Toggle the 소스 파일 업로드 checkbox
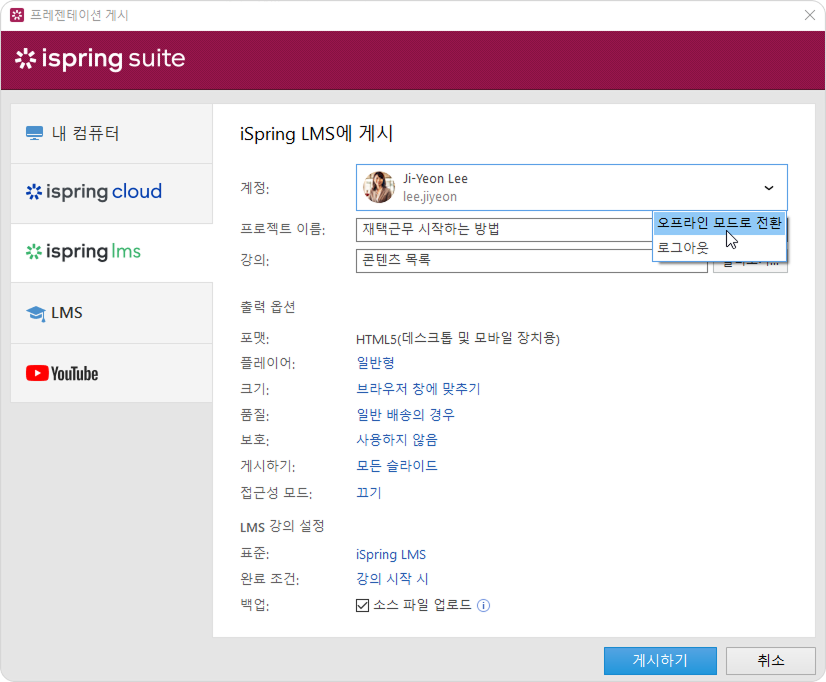Image resolution: width=826 pixels, height=682 pixels. coord(363,606)
